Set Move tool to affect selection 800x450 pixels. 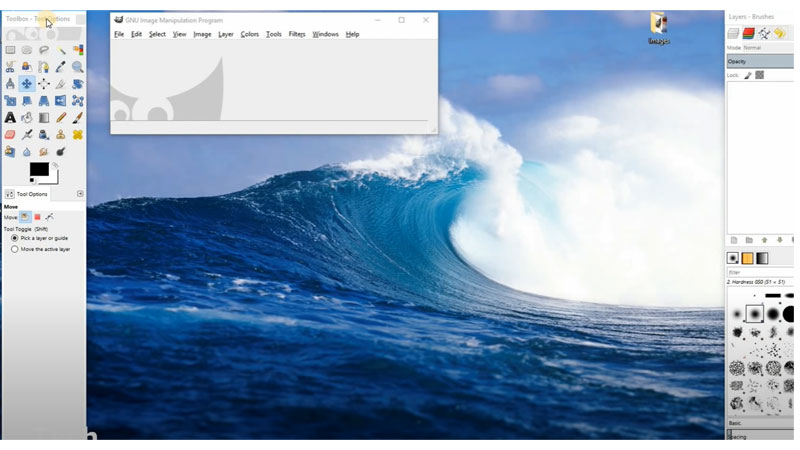pyautogui.click(x=37, y=217)
